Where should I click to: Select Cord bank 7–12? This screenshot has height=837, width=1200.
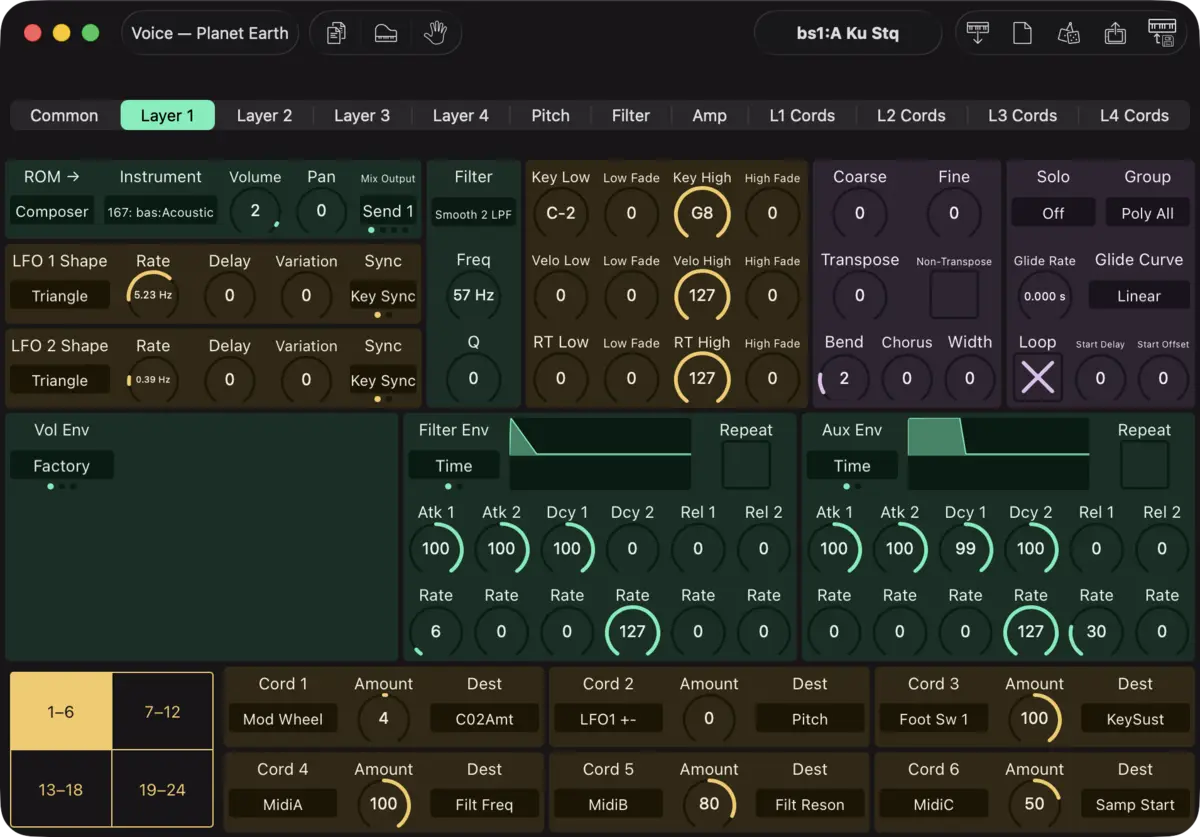click(x=162, y=712)
